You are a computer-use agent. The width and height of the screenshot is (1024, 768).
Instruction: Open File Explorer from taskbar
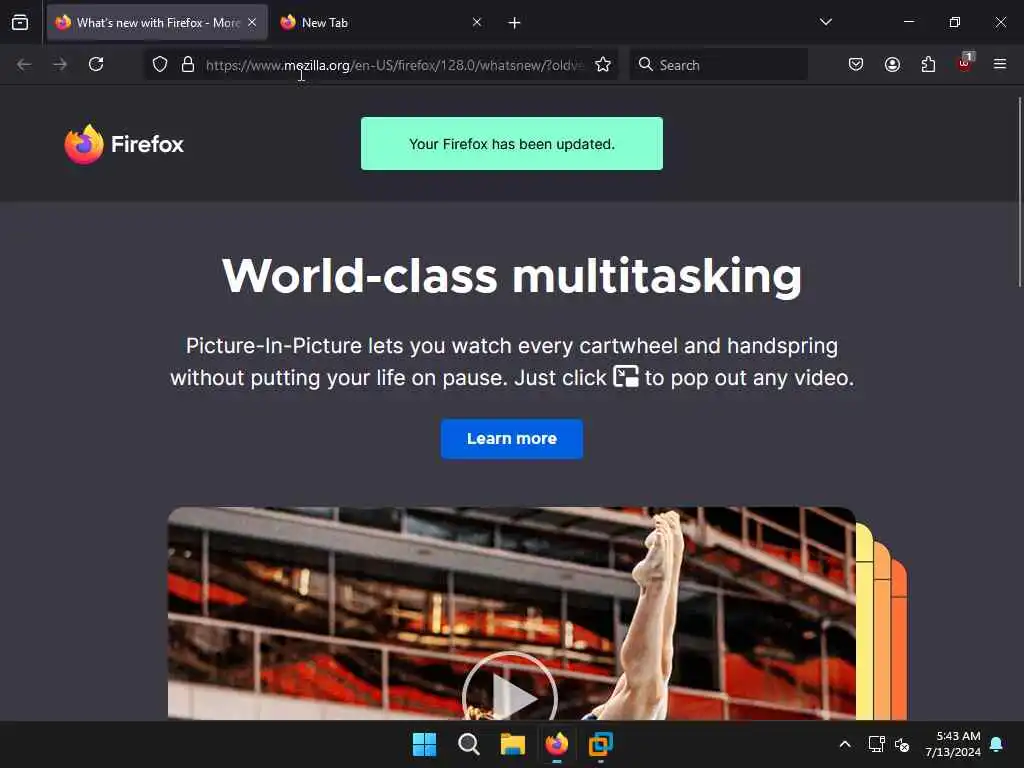pyautogui.click(x=513, y=744)
